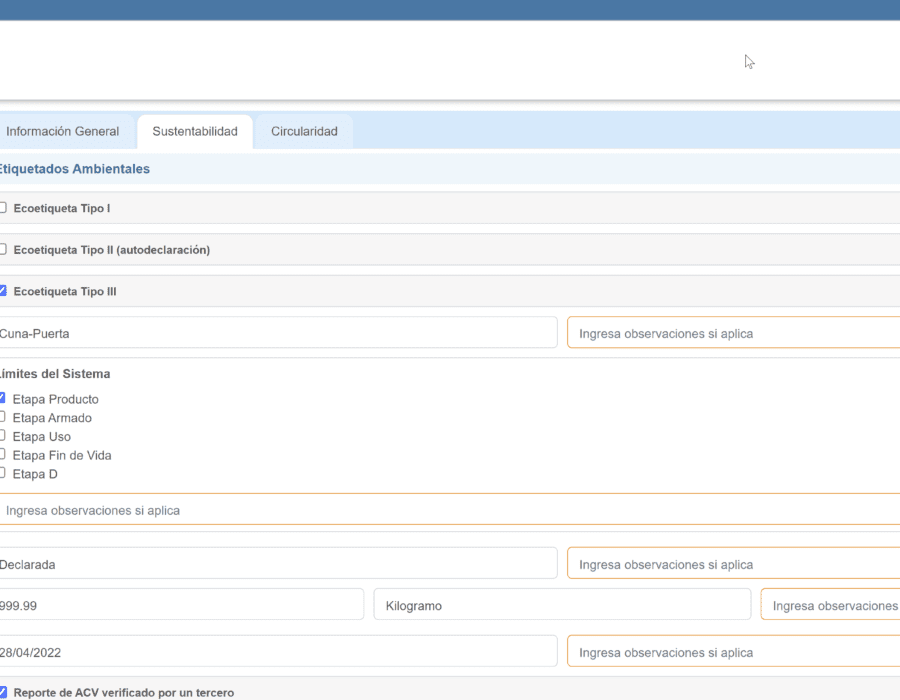This screenshot has width=900, height=700.
Task: Open the Kilogramo unit dropdown
Action: click(x=561, y=605)
